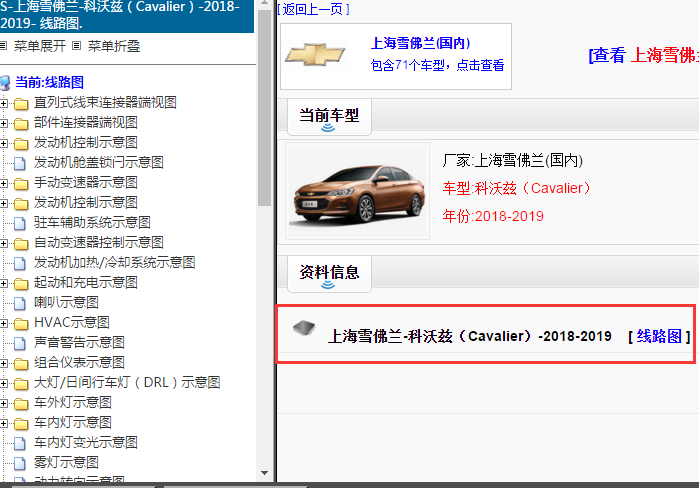Click the Chevrolet bowtie logo
The image size is (699, 488).
pyautogui.click(x=315, y=55)
